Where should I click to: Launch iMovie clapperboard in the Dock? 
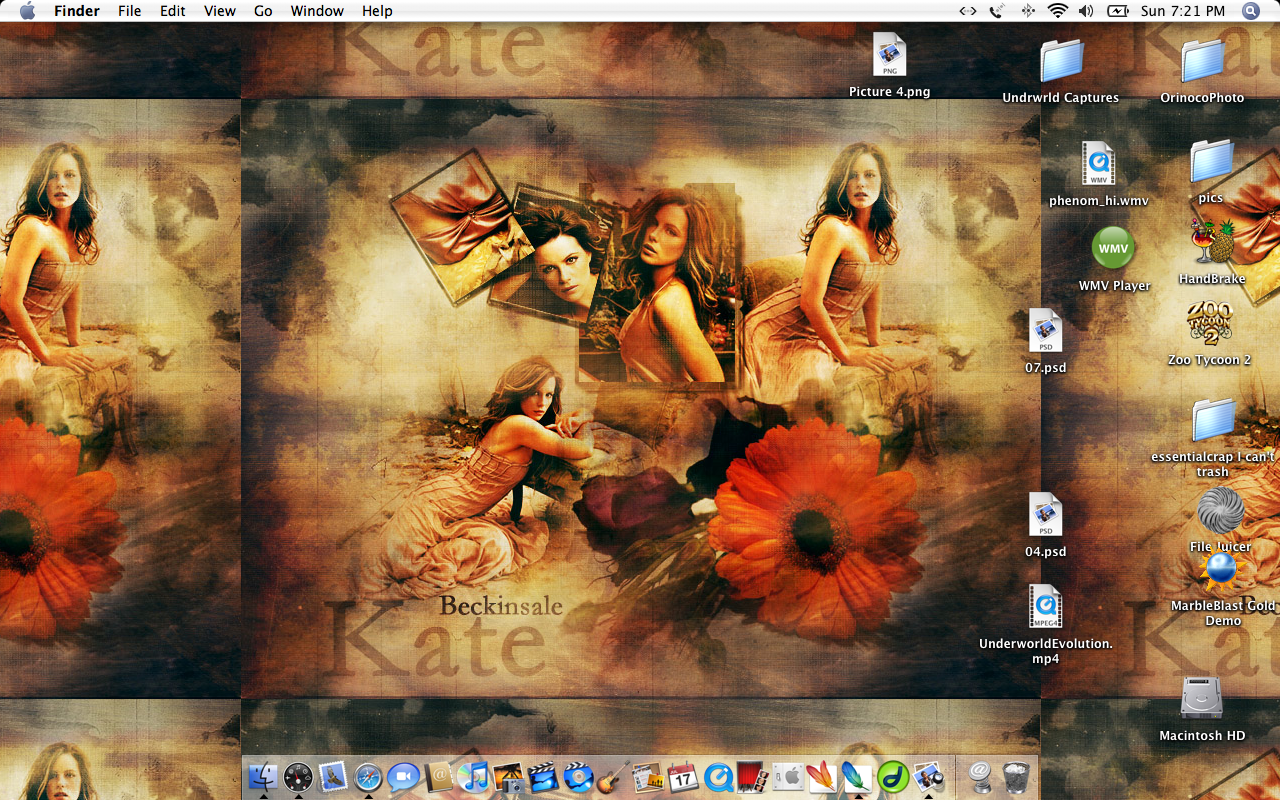pos(543,777)
